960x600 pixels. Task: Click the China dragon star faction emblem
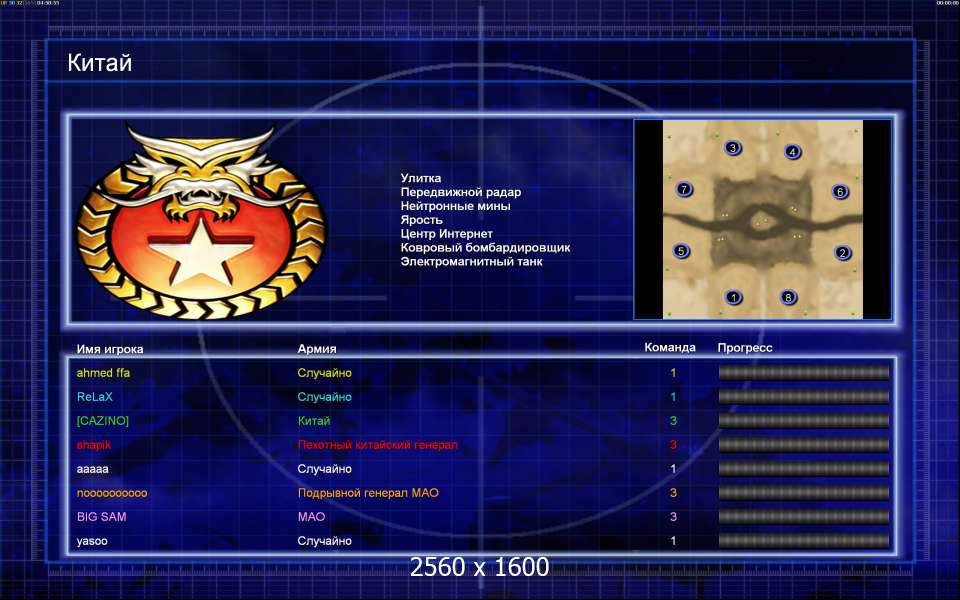pos(201,222)
